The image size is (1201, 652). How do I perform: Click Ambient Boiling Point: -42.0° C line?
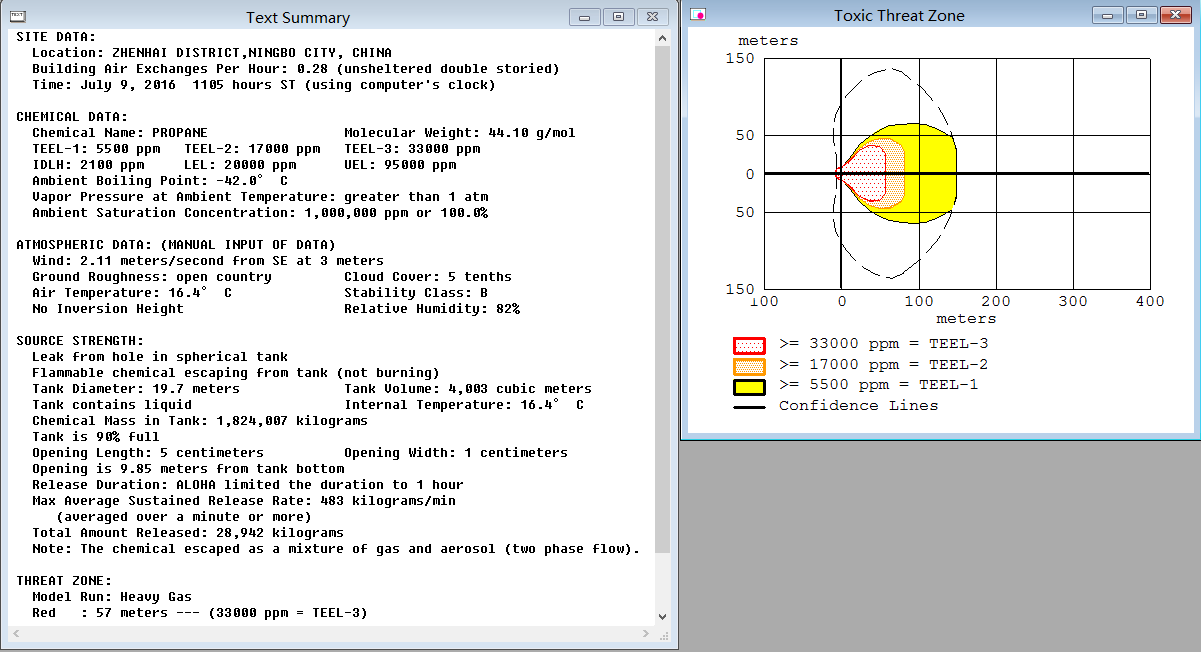(x=160, y=181)
